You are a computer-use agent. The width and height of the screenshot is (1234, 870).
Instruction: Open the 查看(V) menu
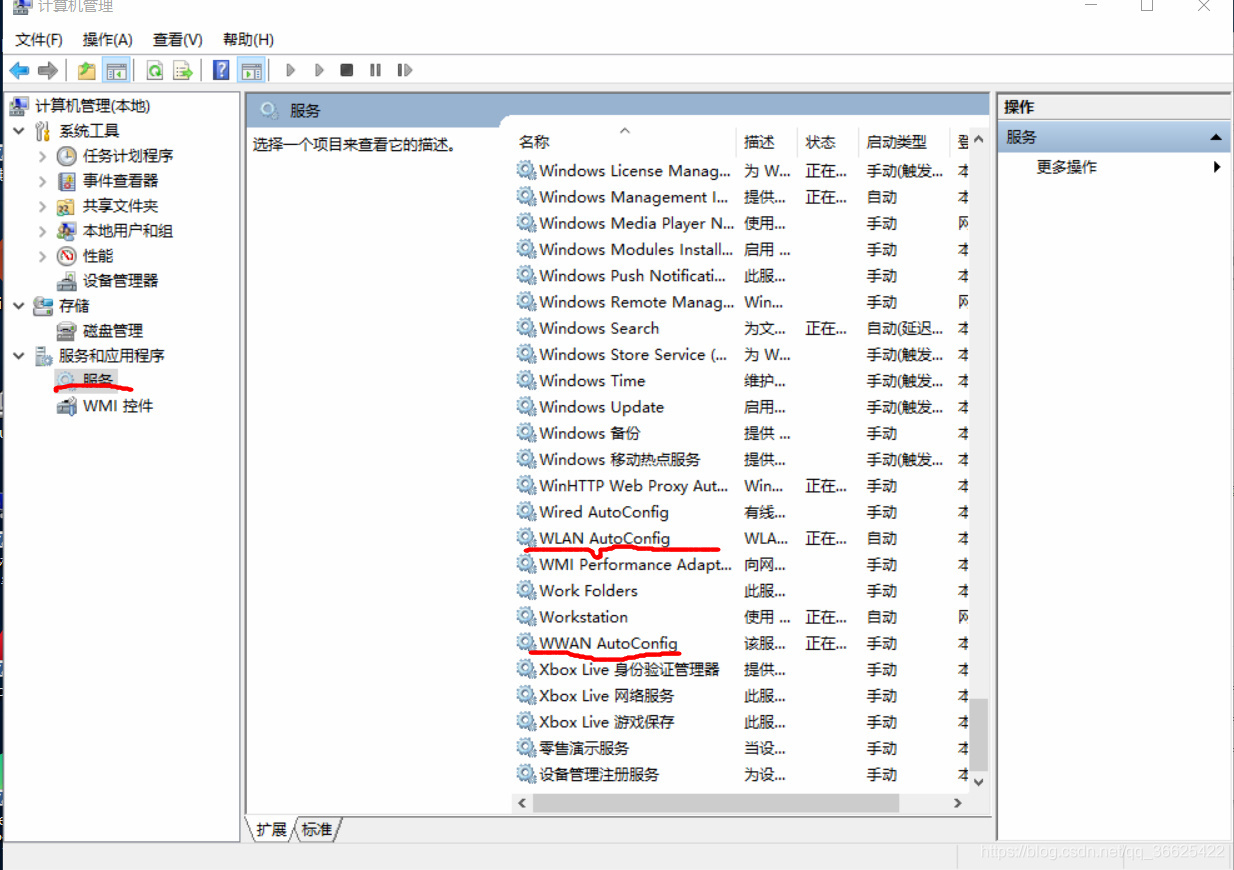tap(178, 39)
